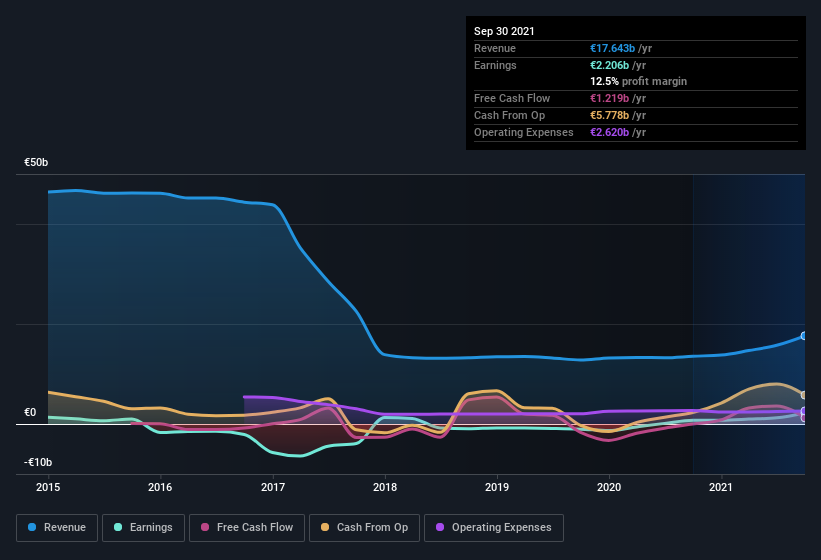Click the Sep 30 2021 tooltip date
This screenshot has width=821, height=560.
pos(504,31)
